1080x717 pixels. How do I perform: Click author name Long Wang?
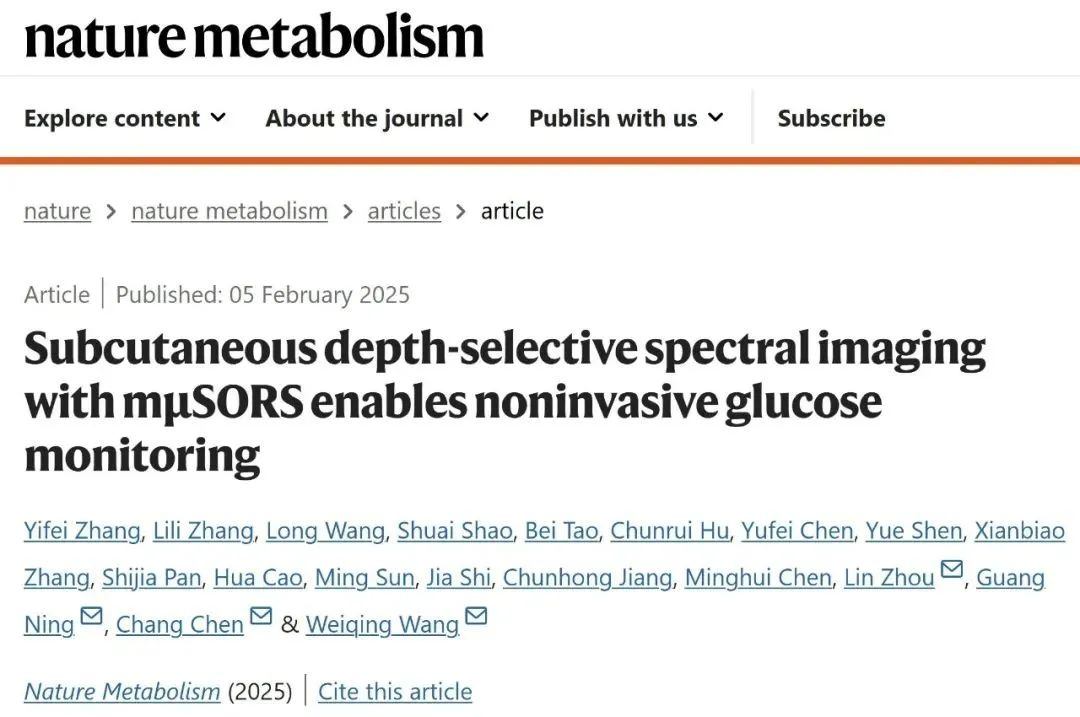[325, 531]
